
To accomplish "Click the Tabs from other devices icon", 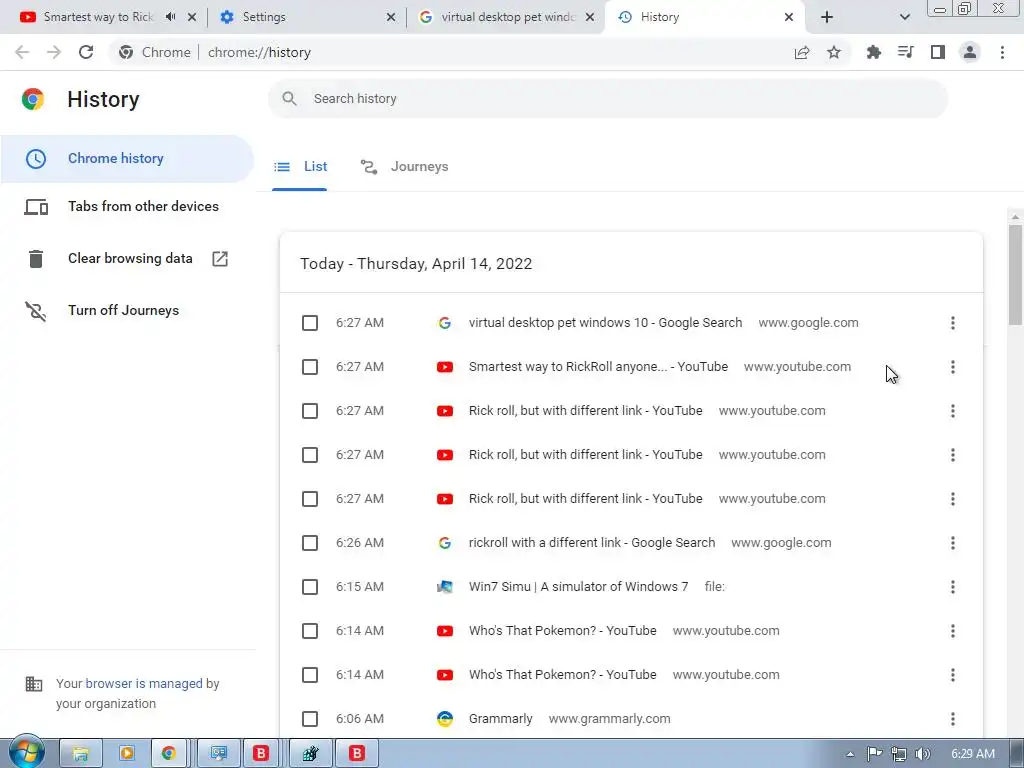I will (36, 207).
